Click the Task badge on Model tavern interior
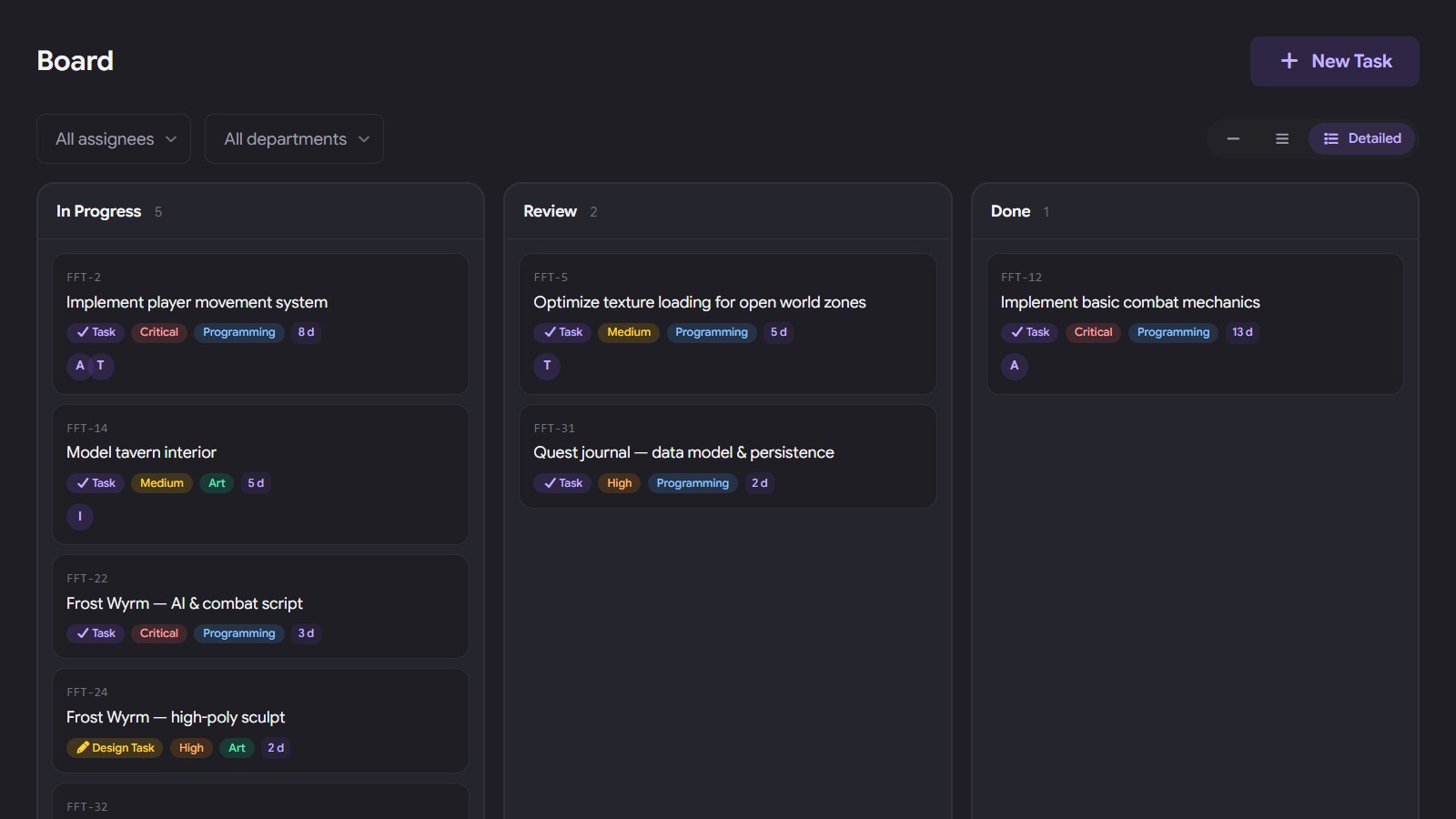This screenshot has width=1456, height=819. coord(96,483)
